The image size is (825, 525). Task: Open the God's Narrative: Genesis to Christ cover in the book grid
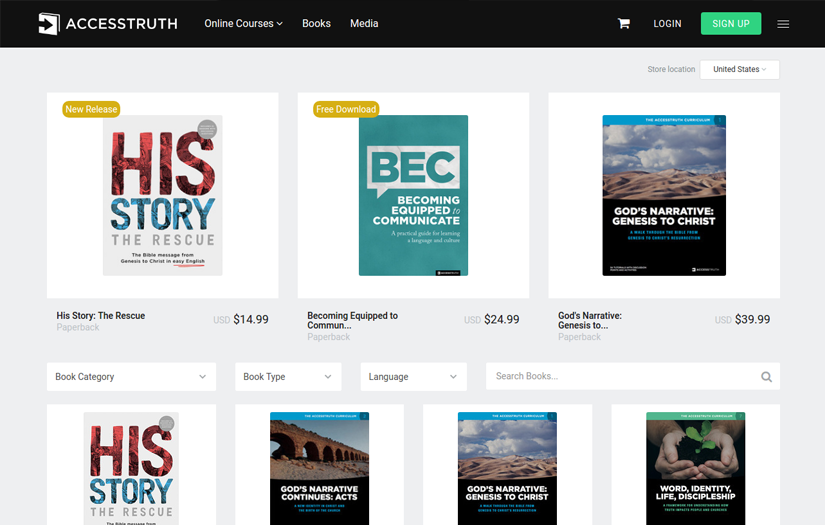tap(507, 468)
